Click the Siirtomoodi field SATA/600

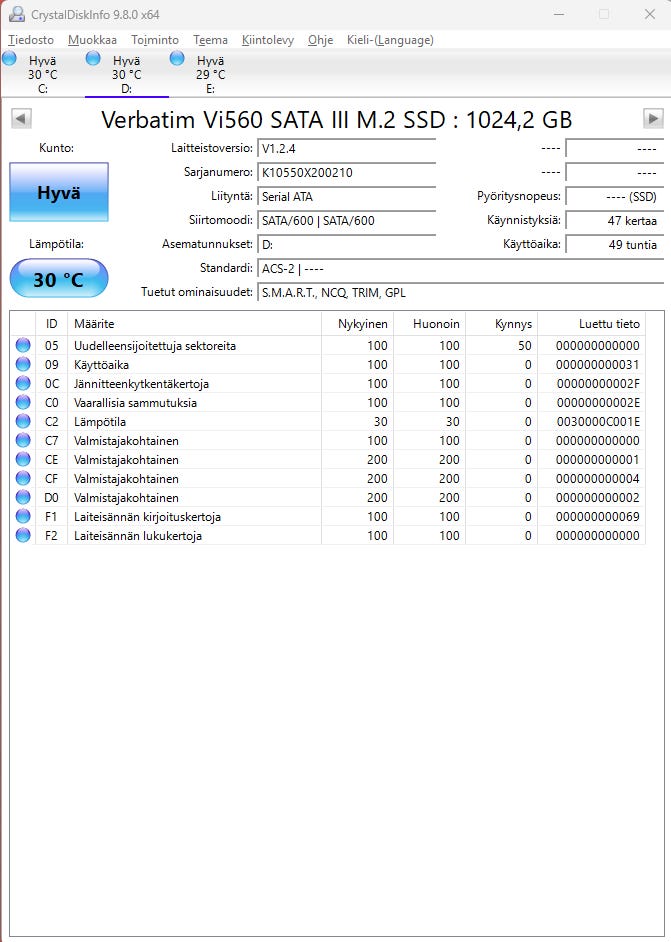point(347,220)
